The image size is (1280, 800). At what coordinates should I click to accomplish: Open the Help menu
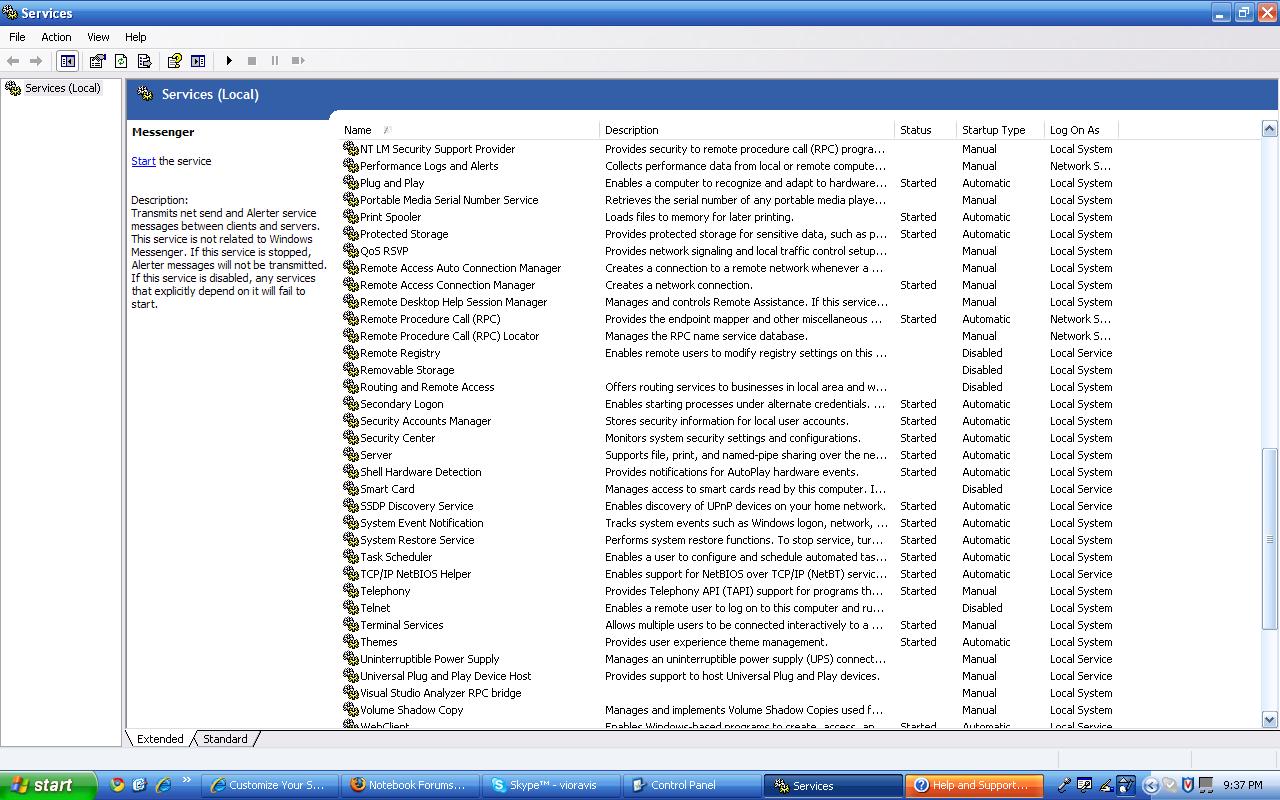coord(135,37)
